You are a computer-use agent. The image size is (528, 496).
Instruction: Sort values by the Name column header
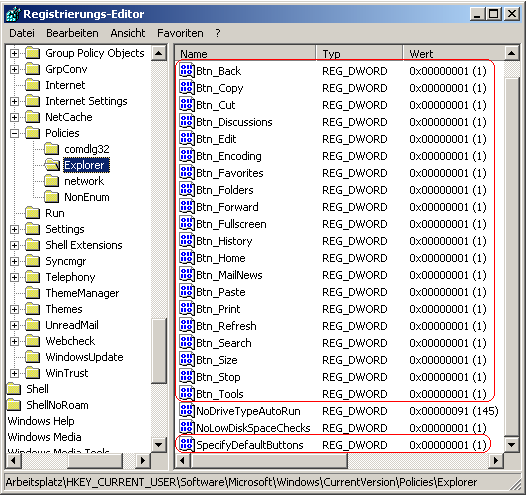point(245,53)
